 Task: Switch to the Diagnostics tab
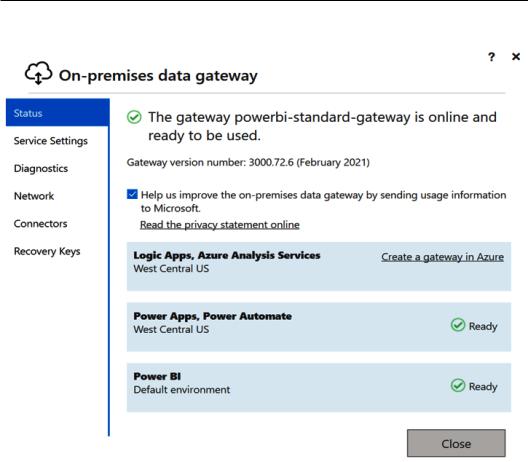(41, 168)
